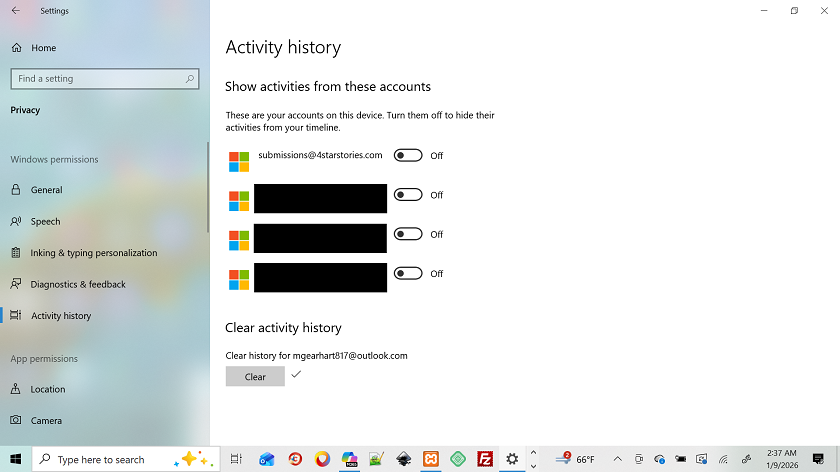Open the Home settings page
The height and width of the screenshot is (472, 840).
point(43,48)
